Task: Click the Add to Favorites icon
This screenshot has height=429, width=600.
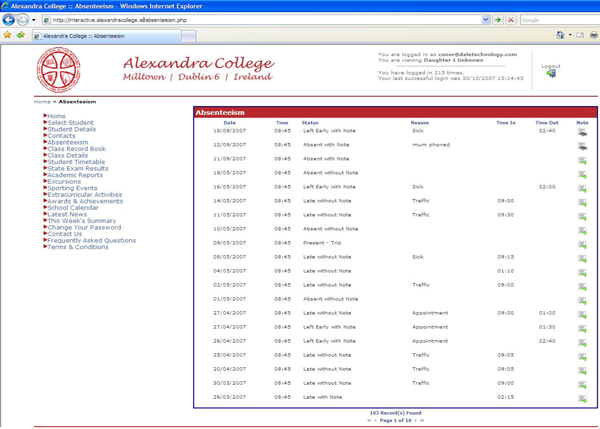Action: (x=21, y=35)
